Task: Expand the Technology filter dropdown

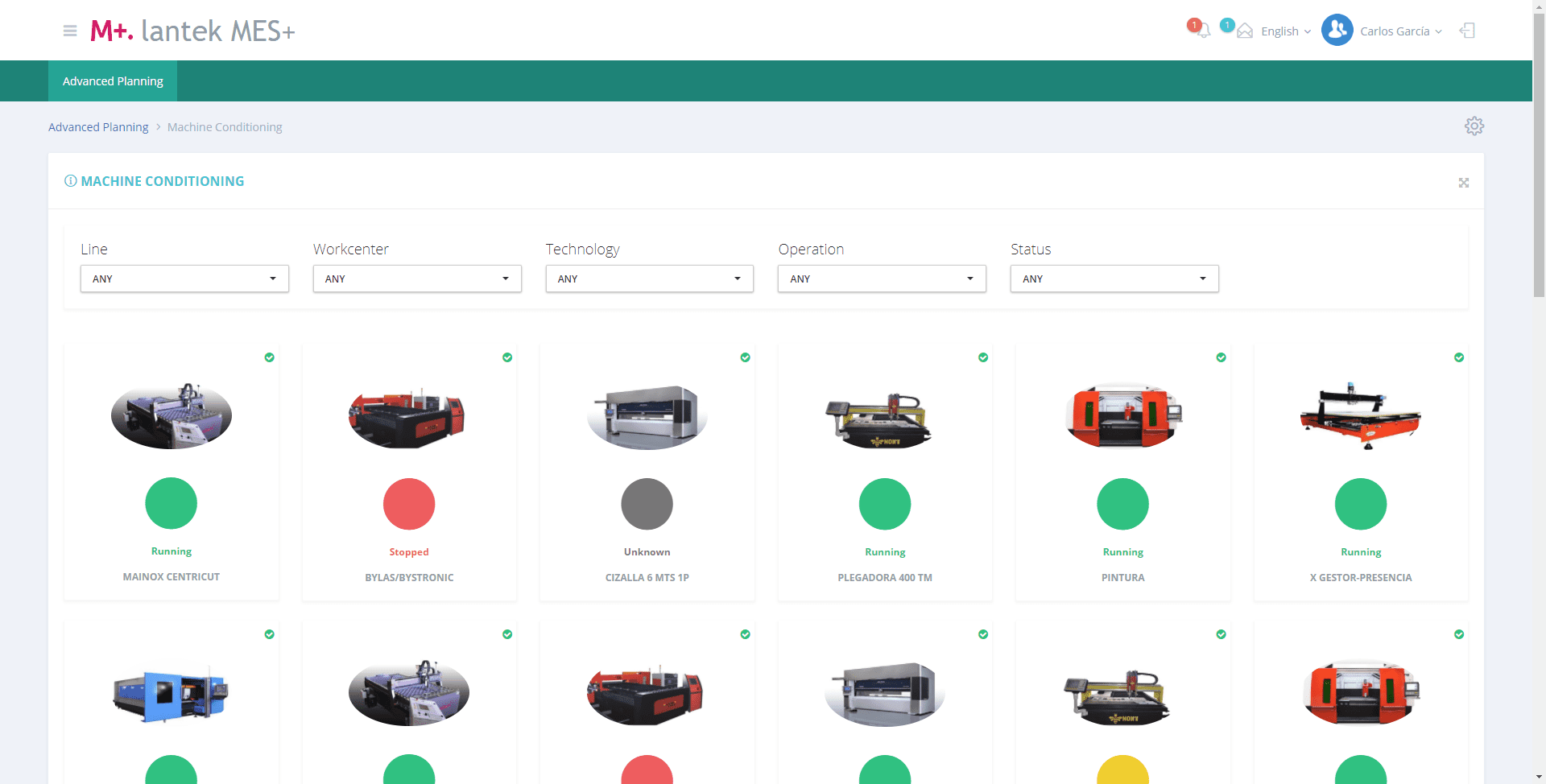Action: pyautogui.click(x=649, y=279)
